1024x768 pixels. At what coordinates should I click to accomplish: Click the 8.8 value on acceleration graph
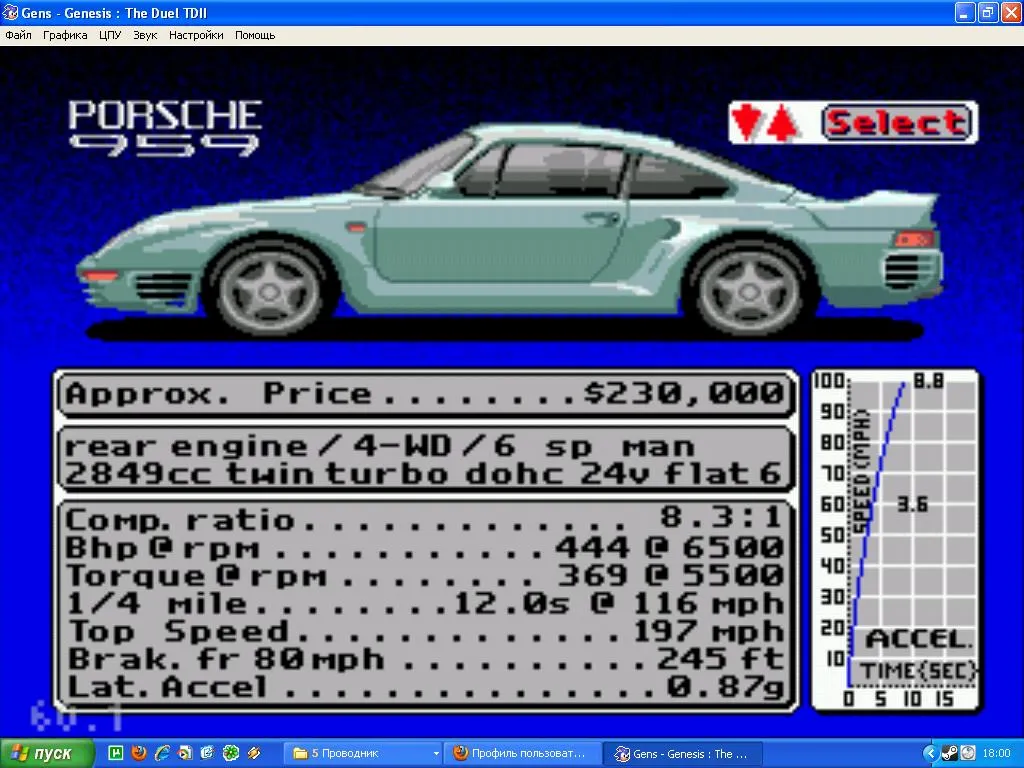[x=928, y=381]
